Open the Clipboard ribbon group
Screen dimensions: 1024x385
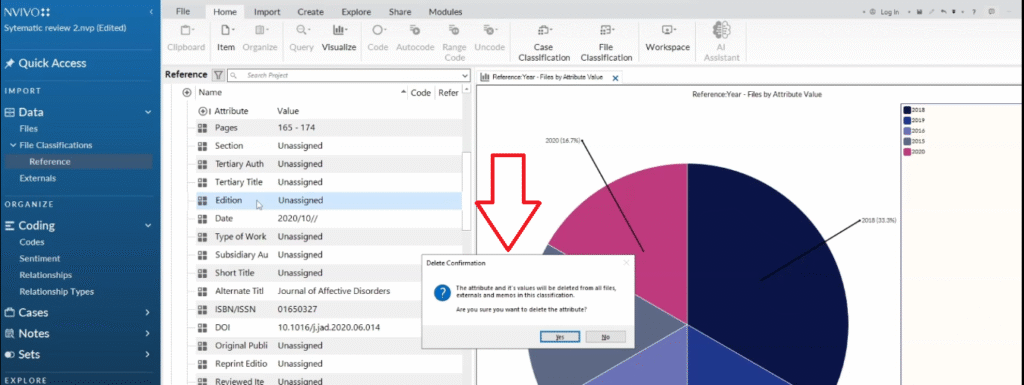[186, 38]
